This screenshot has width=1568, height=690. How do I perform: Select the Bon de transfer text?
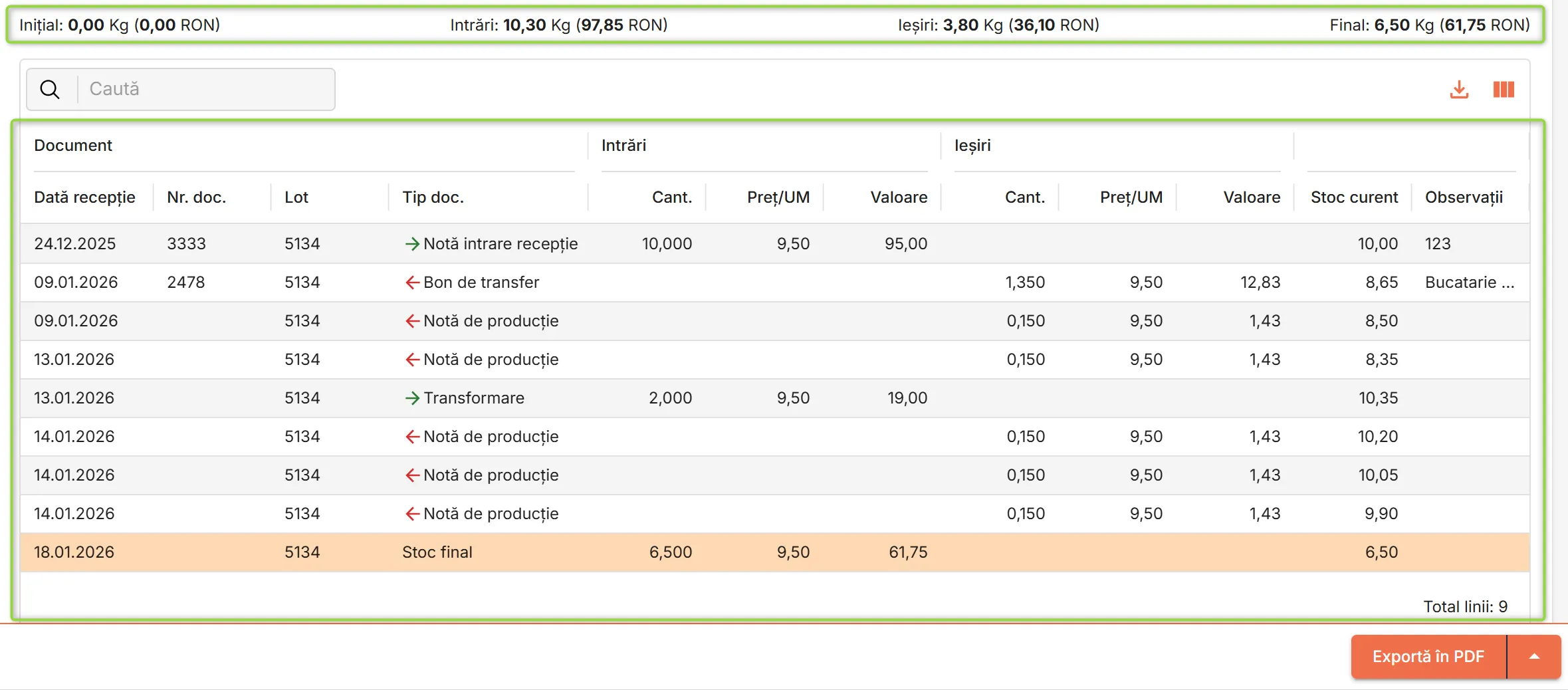click(481, 283)
